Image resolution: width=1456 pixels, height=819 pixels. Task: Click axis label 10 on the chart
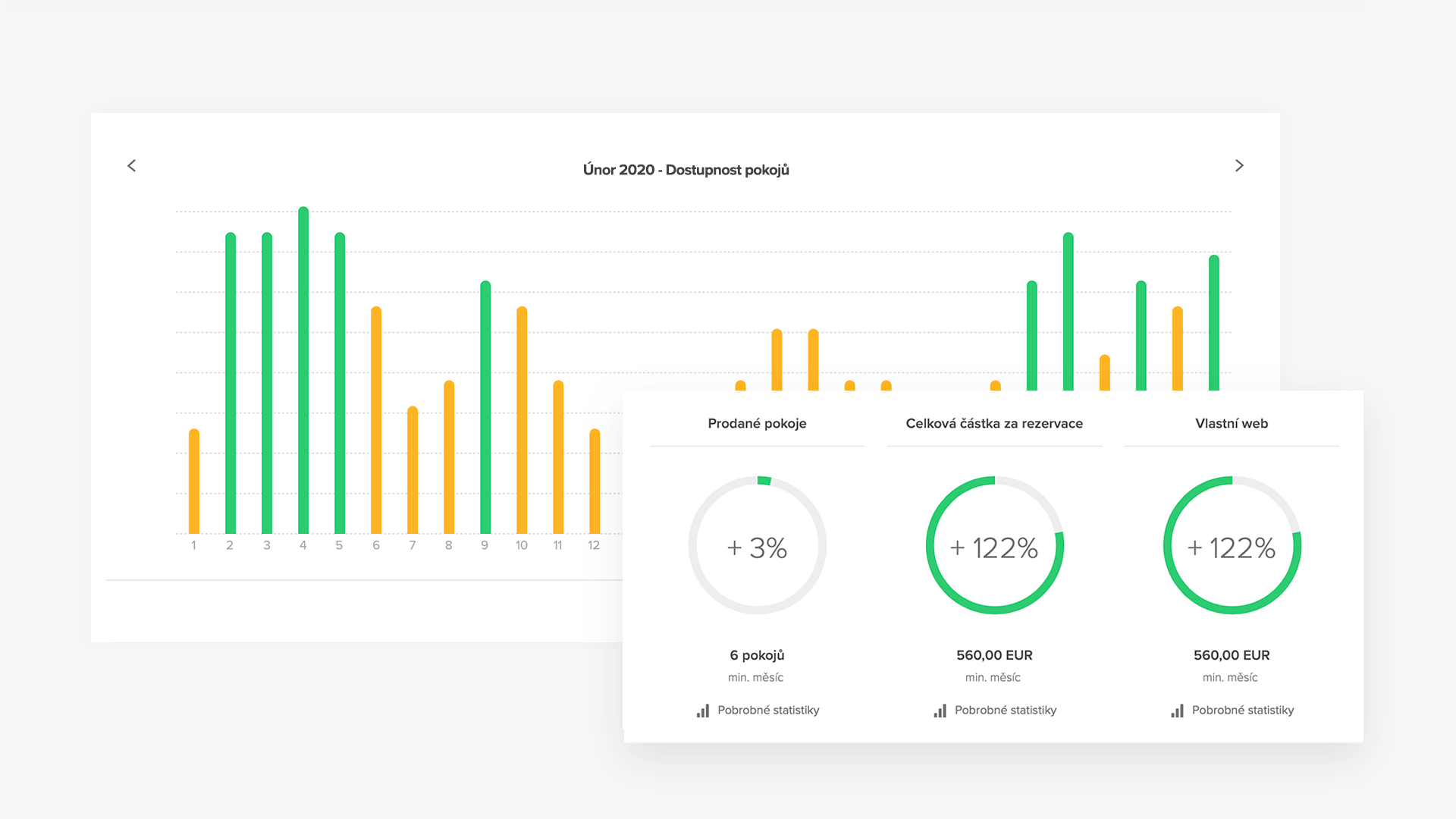[522, 545]
